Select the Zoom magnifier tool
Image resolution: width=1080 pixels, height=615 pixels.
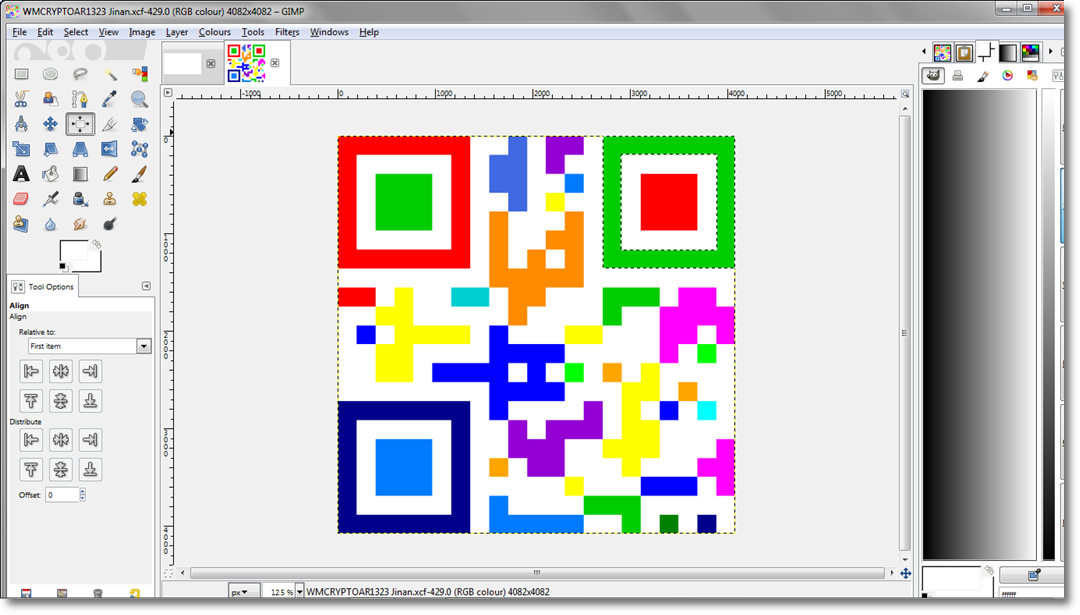140,99
